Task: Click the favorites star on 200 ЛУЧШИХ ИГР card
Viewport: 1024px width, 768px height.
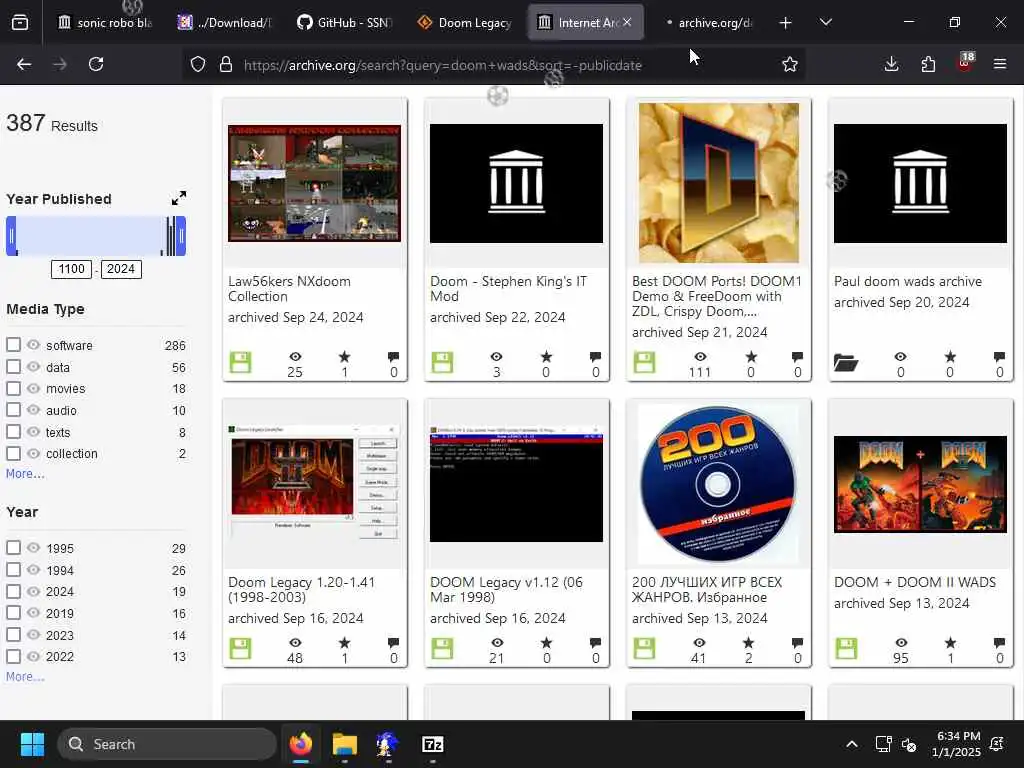Action: 748,643
